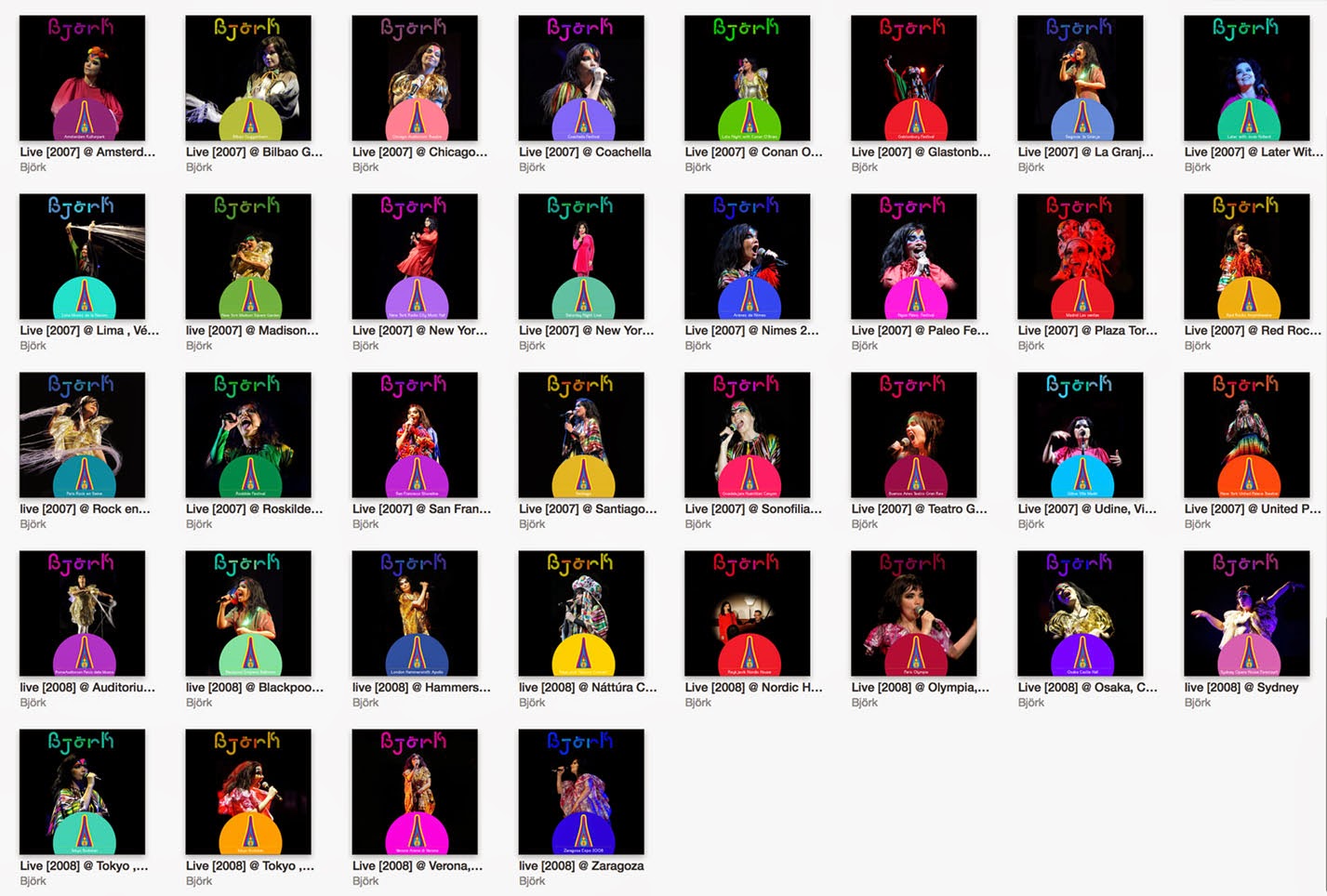
Task: Select the title "Live [2008] @ Olympia,…"
Action: 921,687
